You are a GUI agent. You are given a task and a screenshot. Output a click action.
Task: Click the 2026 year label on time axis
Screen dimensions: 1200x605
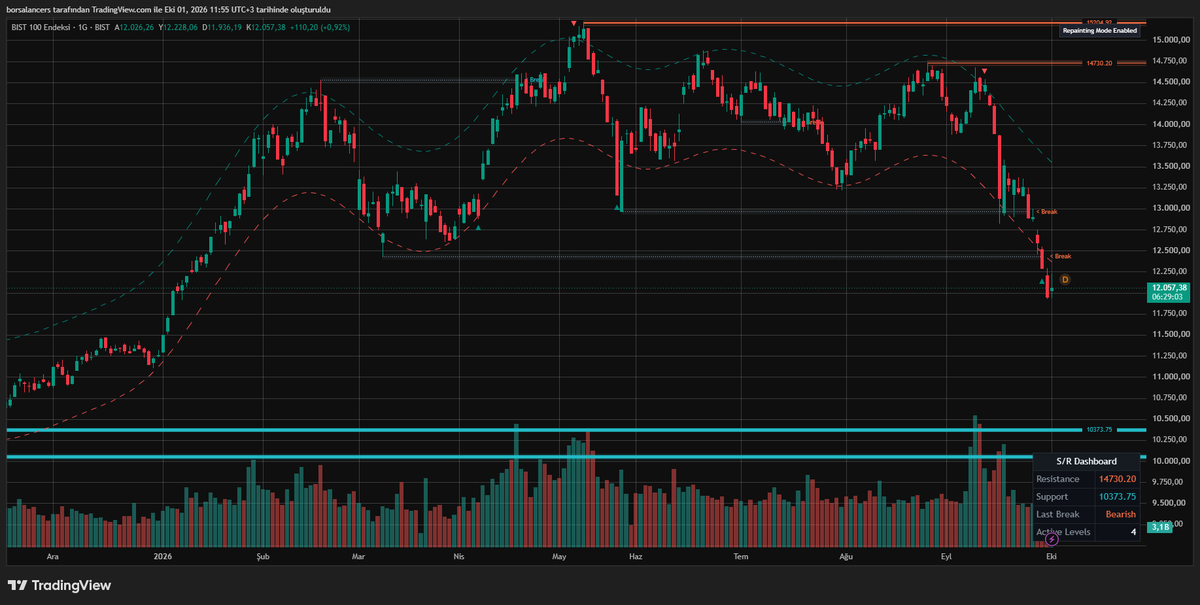click(164, 555)
